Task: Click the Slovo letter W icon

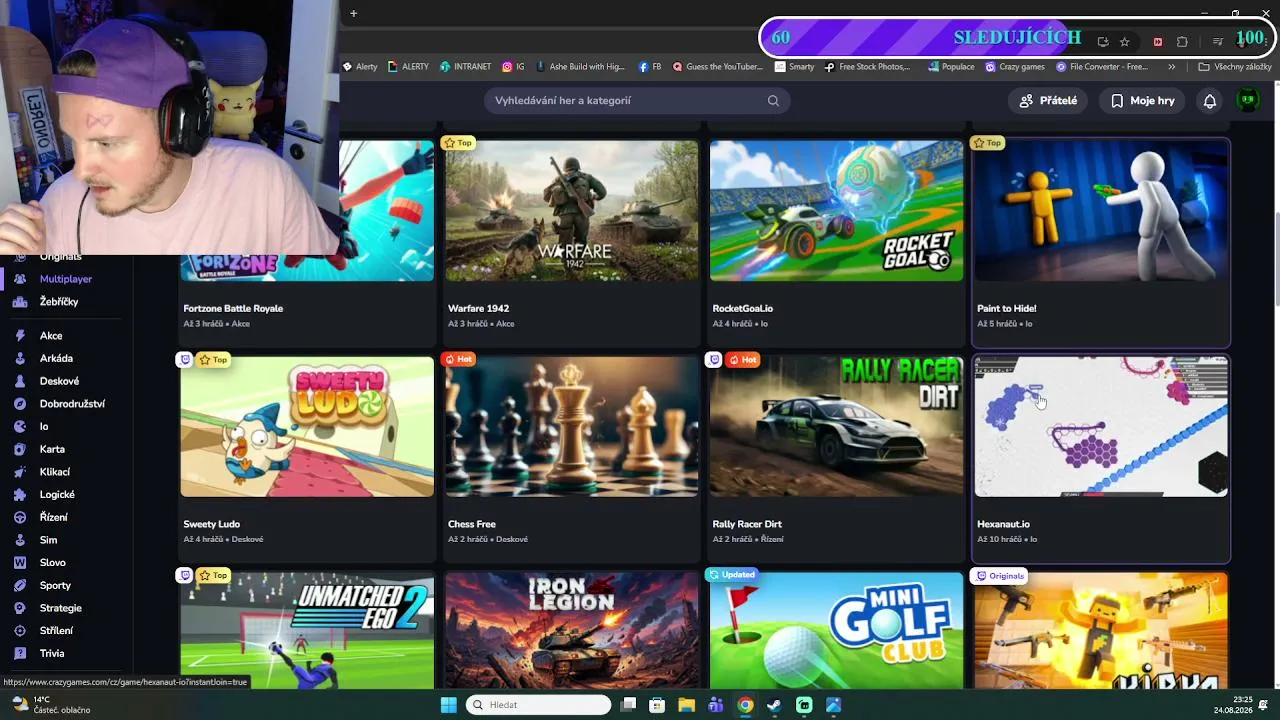Action: (x=19, y=563)
